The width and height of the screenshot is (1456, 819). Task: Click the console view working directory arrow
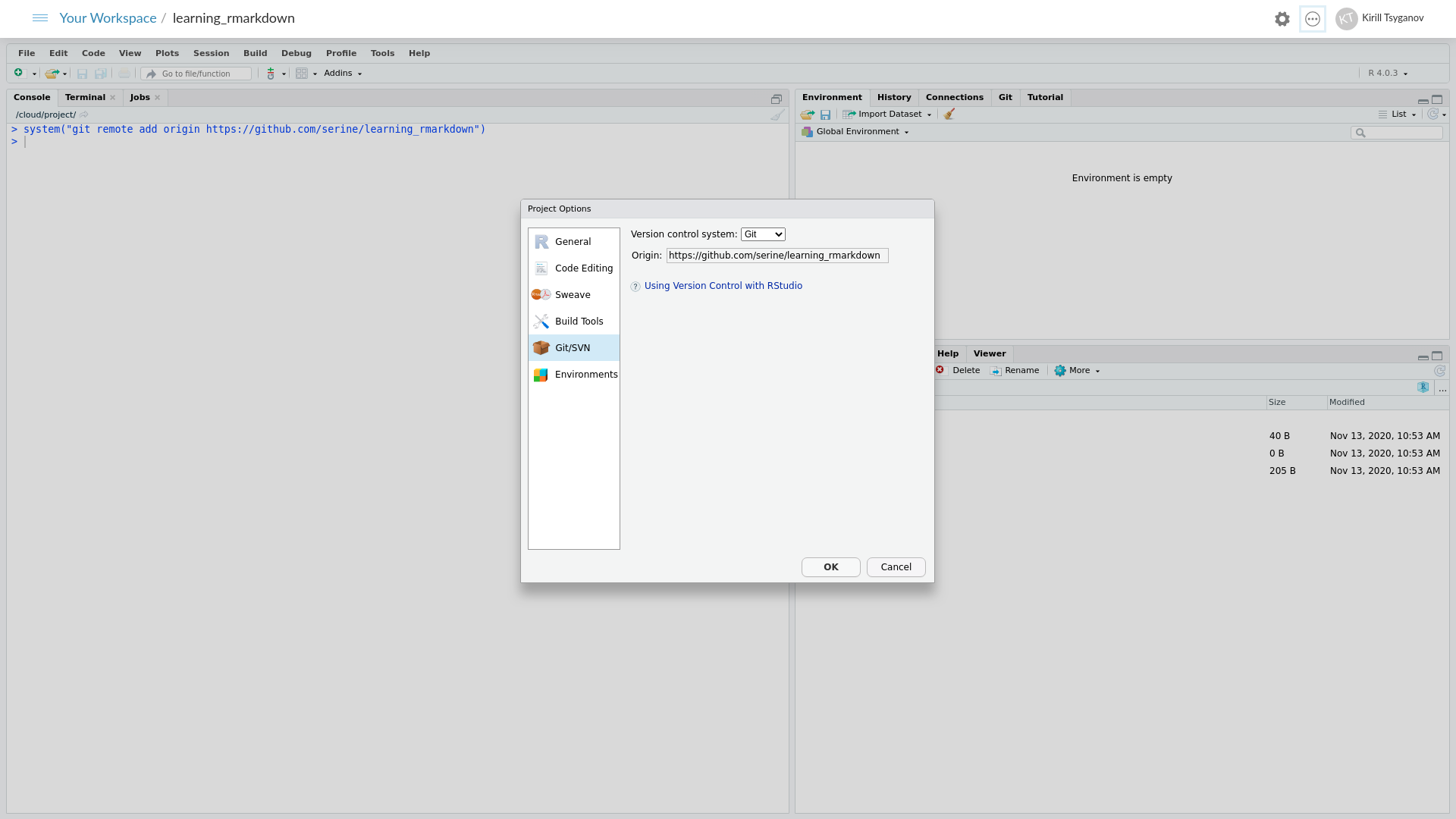tap(84, 115)
